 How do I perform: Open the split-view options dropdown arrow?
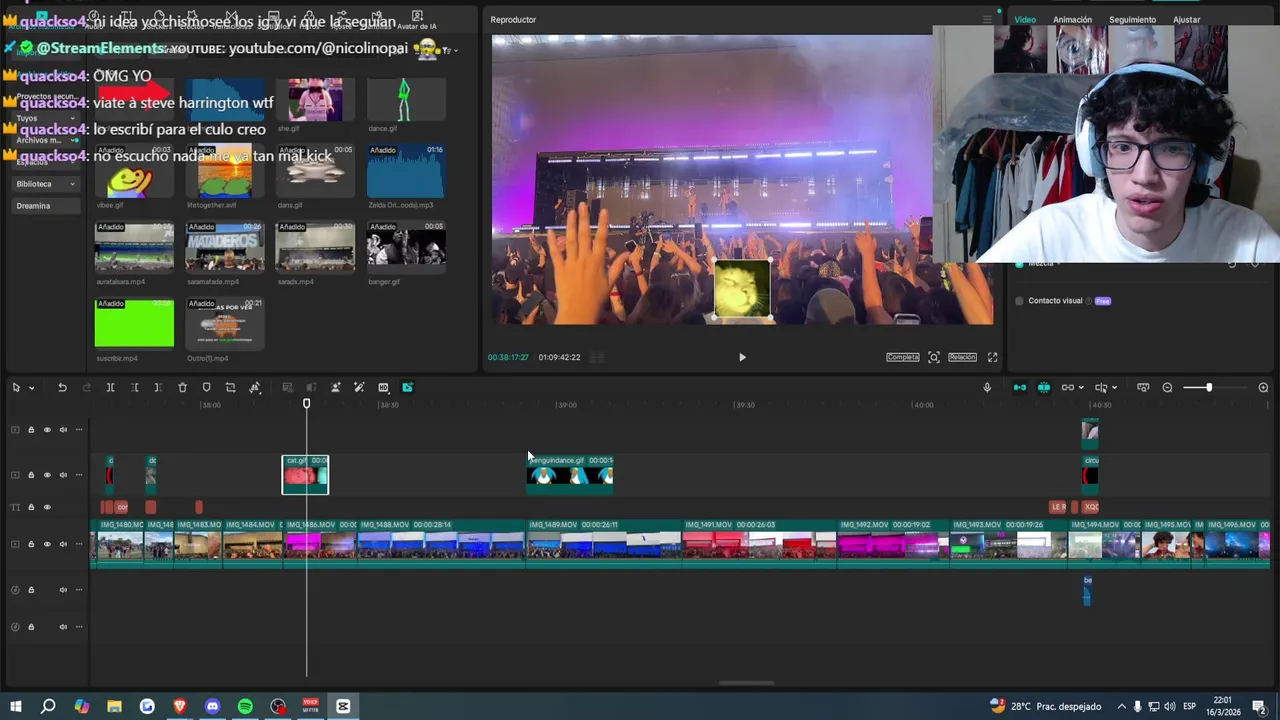tap(1114, 388)
